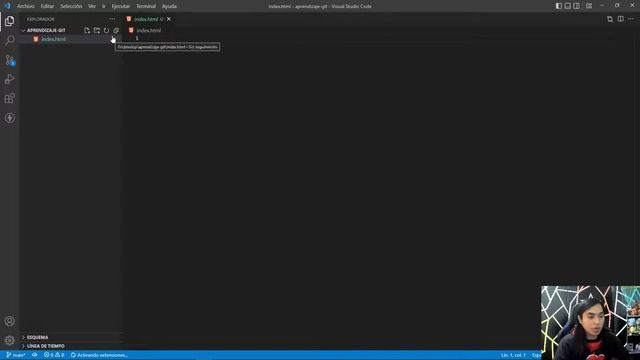Open errors and warnings status indicator
Image resolution: width=640 pixels, height=360 pixels.
(x=54, y=355)
